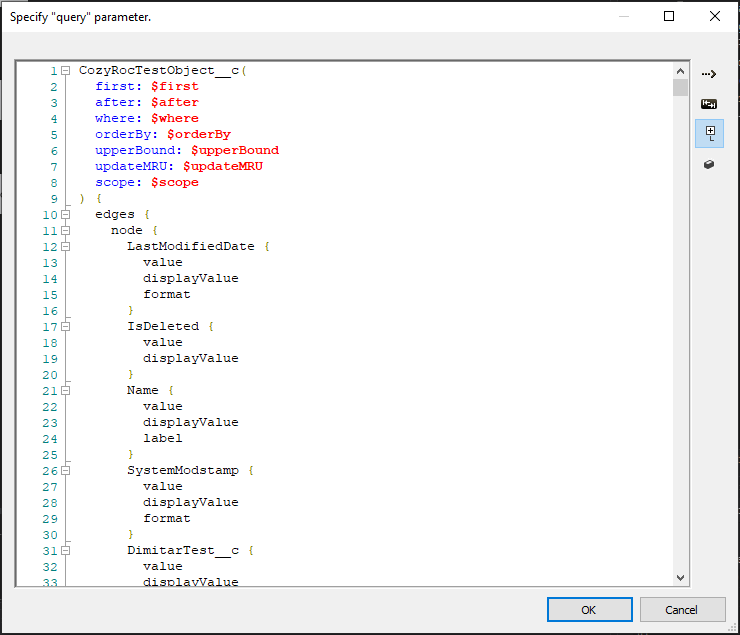The image size is (740, 635).
Task: Collapse the Name block on line 21
Action: [65, 391]
